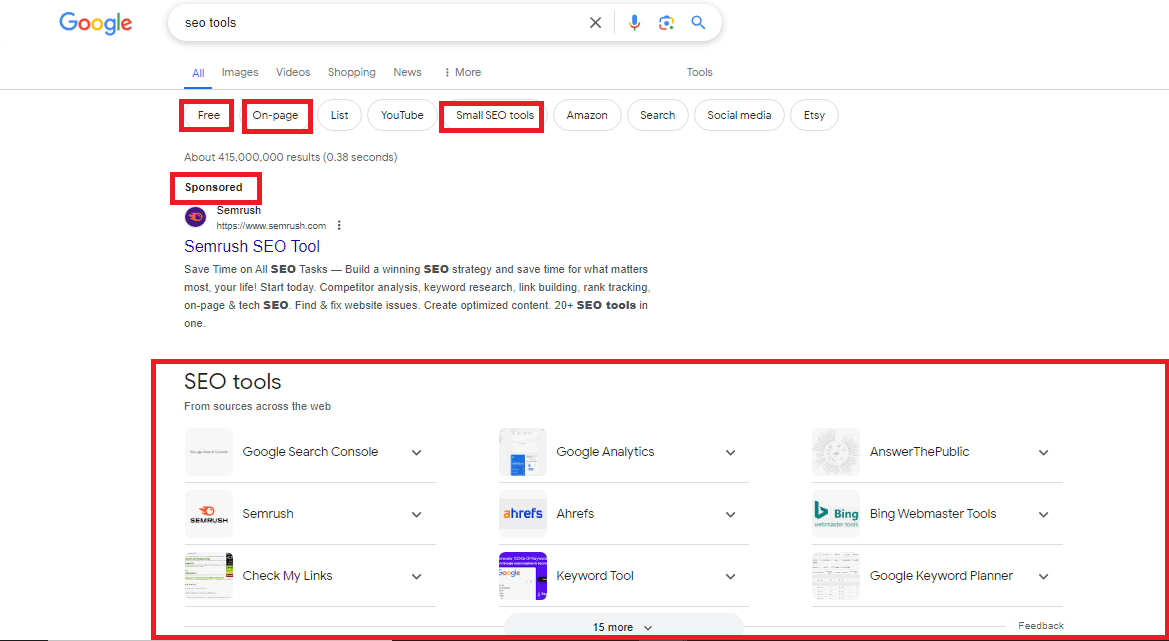
Task: Click the Semrush logo thumbnail in the list
Action: pyautogui.click(x=209, y=514)
